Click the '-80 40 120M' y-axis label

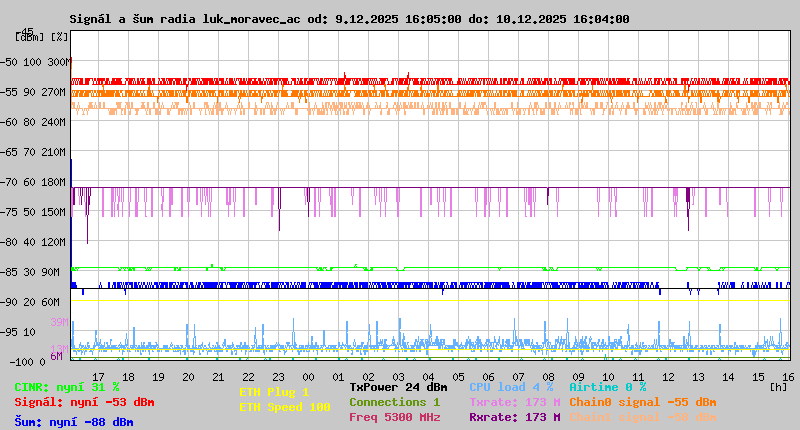point(33,242)
